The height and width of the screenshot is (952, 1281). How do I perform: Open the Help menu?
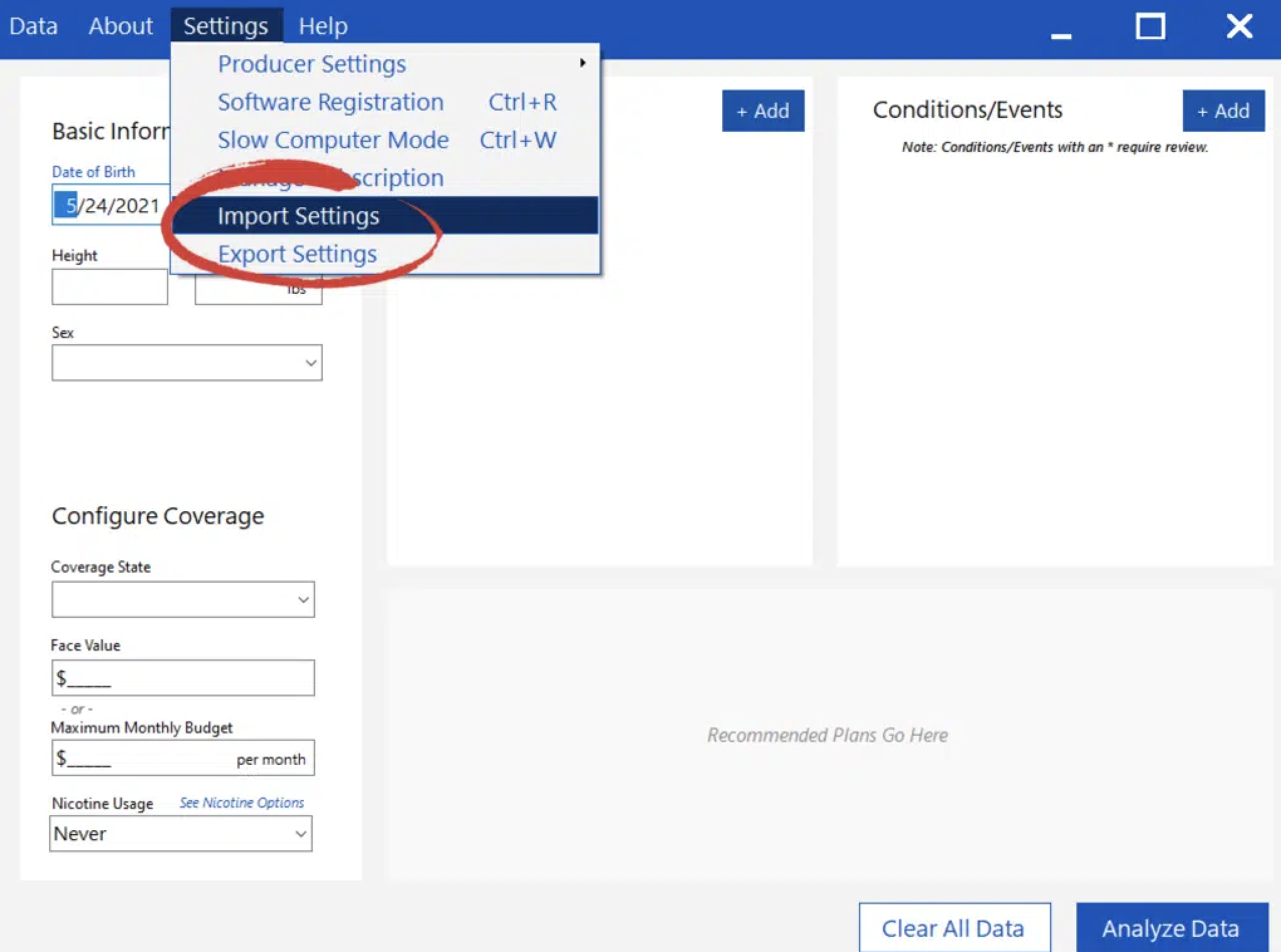click(323, 26)
